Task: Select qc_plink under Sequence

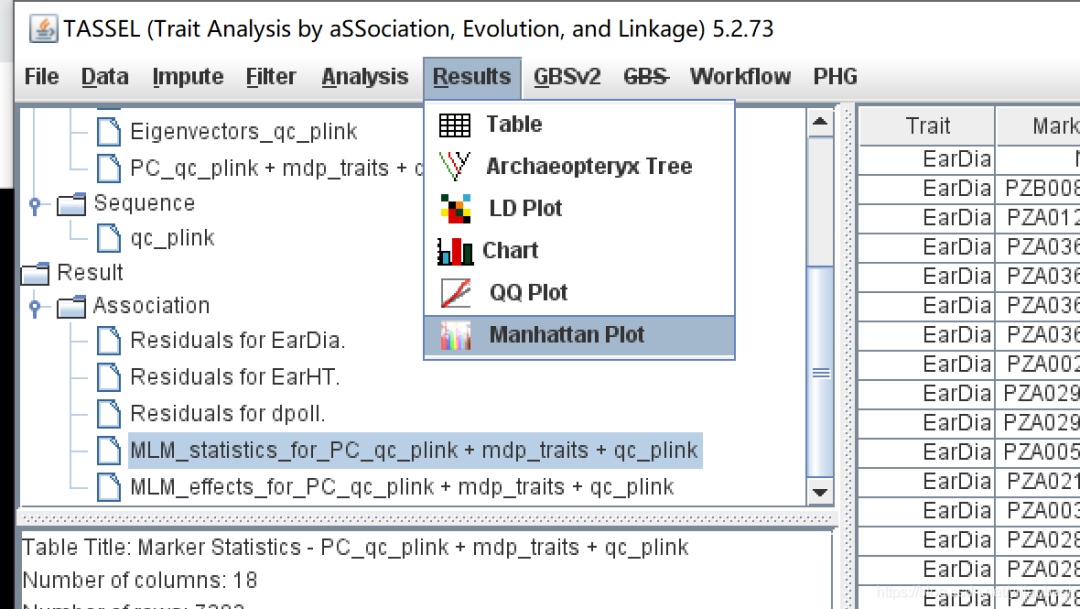Action: [172, 238]
